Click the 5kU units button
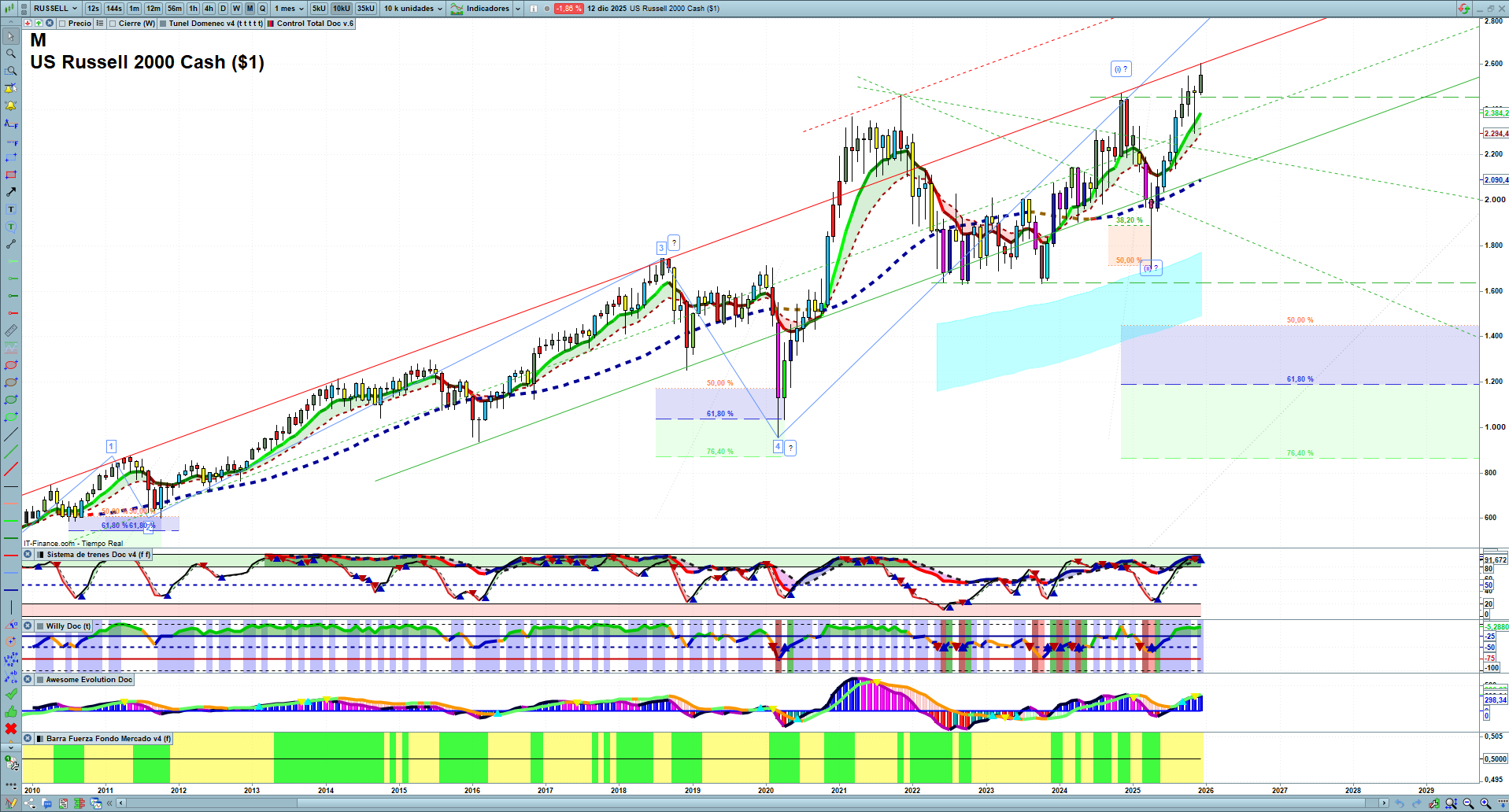This screenshot has width=1509, height=812. click(x=319, y=9)
